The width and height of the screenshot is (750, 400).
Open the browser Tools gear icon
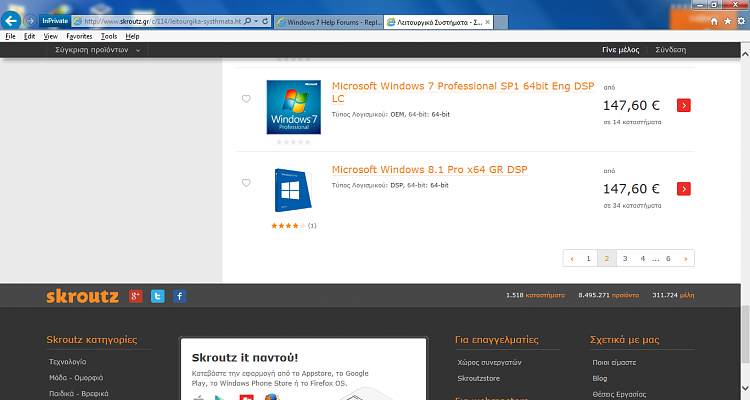tap(741, 22)
